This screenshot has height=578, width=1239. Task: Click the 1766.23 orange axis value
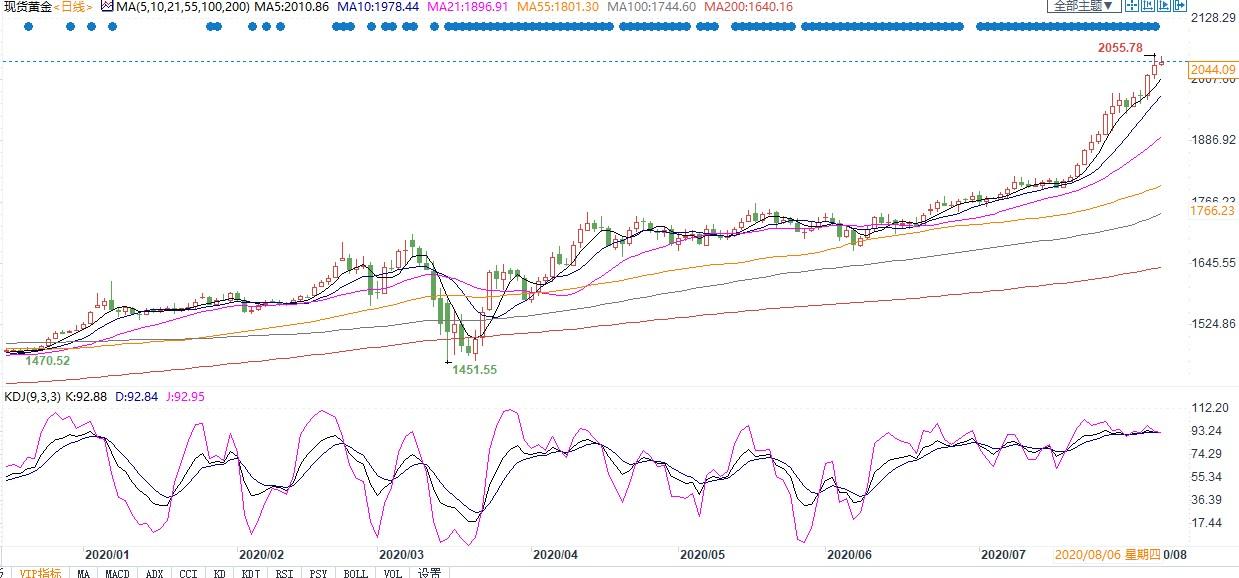click(x=1212, y=211)
